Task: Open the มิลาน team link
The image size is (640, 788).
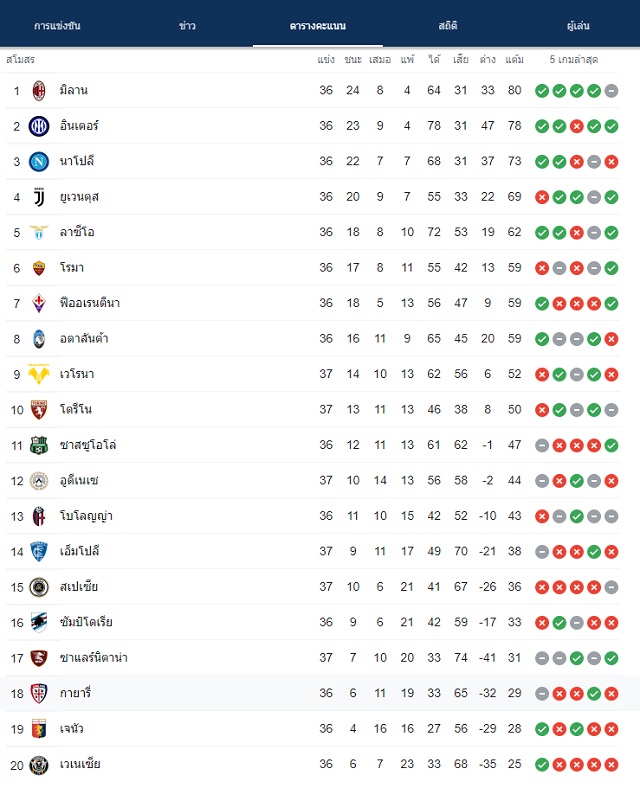Action: (x=74, y=90)
